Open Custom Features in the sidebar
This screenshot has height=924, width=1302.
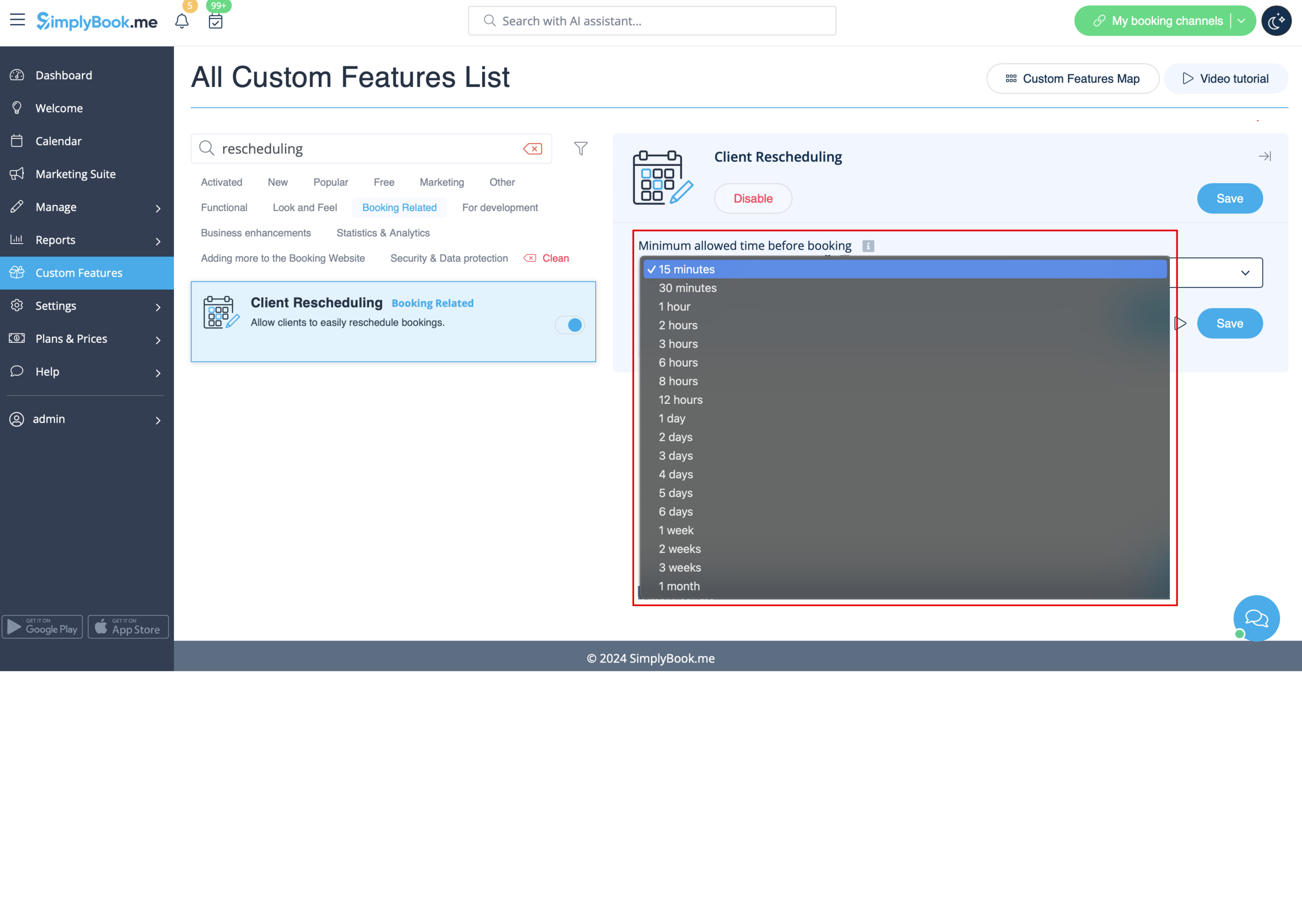78,273
